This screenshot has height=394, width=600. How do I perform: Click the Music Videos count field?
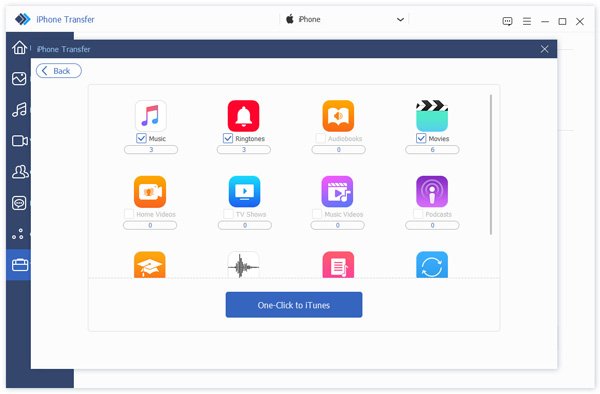click(338, 225)
